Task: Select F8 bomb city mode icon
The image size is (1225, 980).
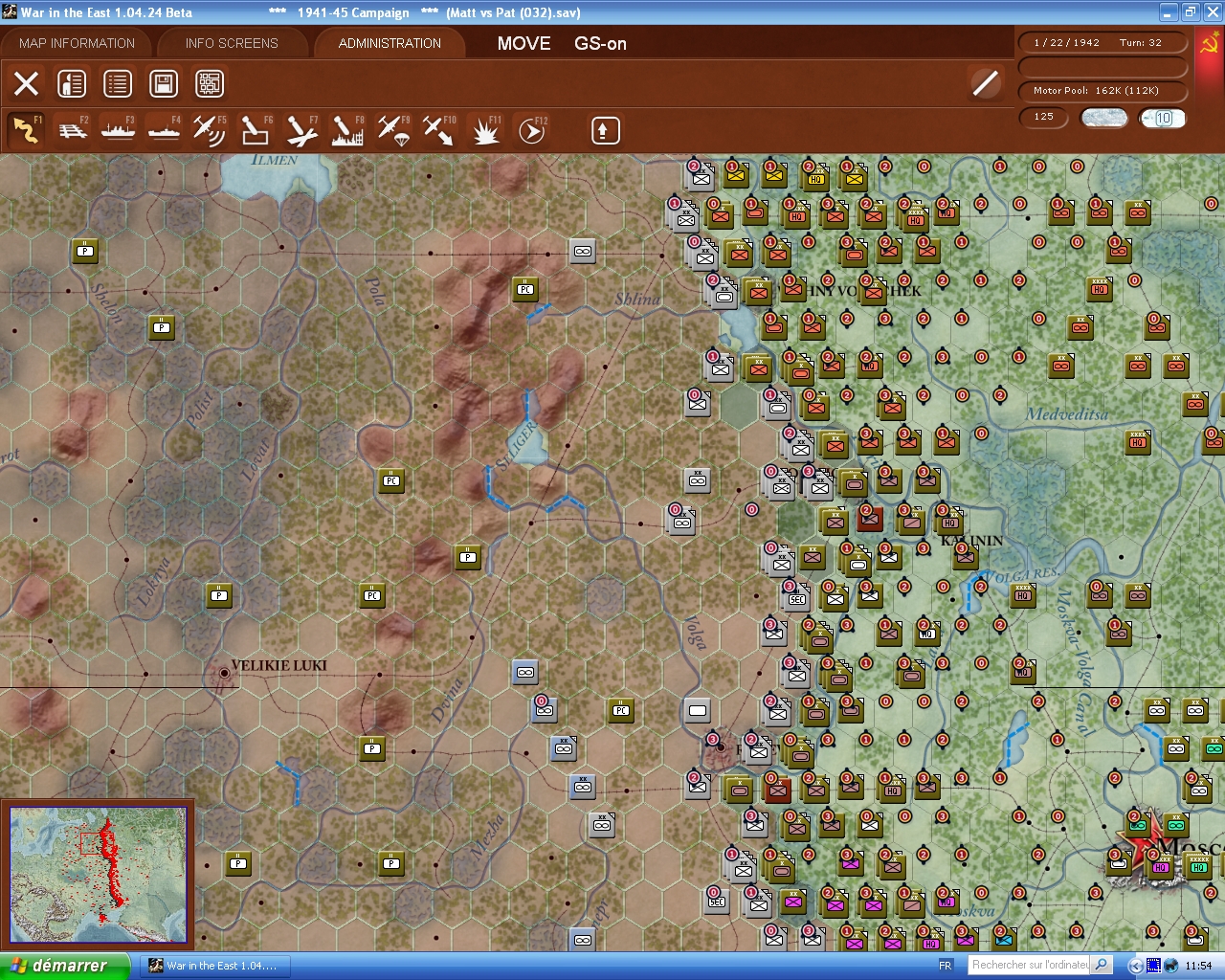Action: point(347,130)
